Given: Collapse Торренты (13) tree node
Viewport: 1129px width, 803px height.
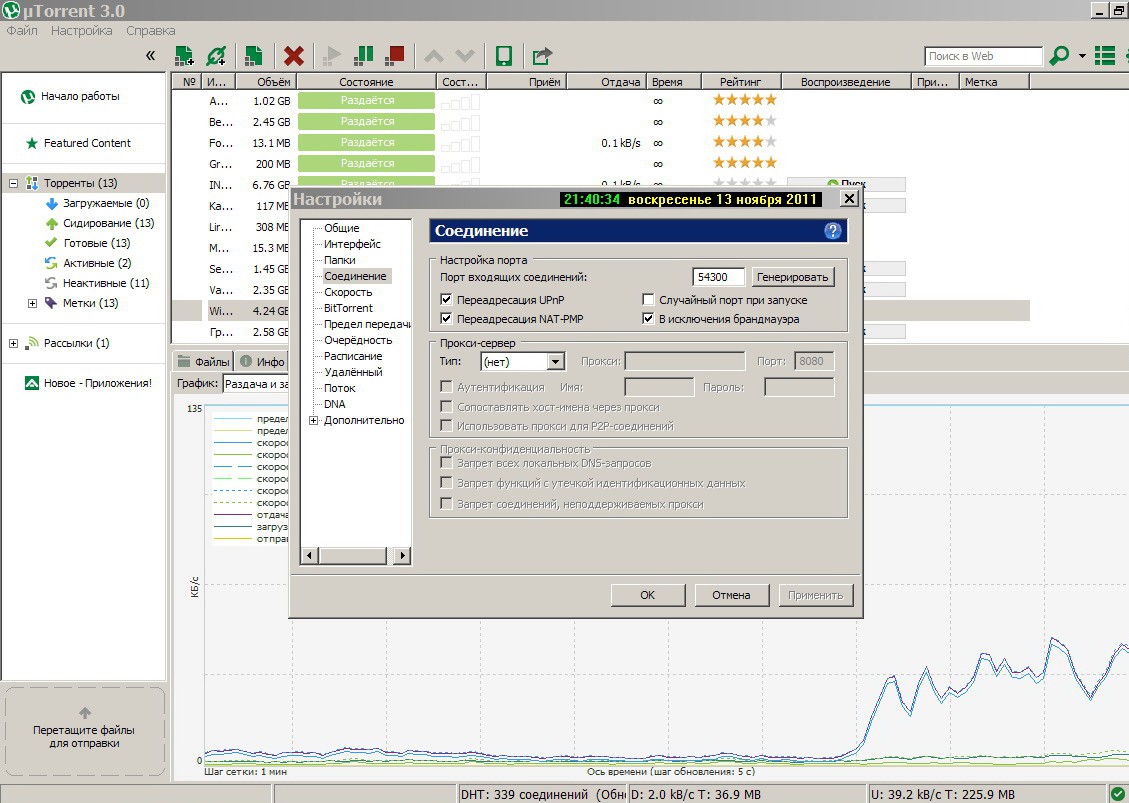Looking at the screenshot, I should [x=13, y=183].
